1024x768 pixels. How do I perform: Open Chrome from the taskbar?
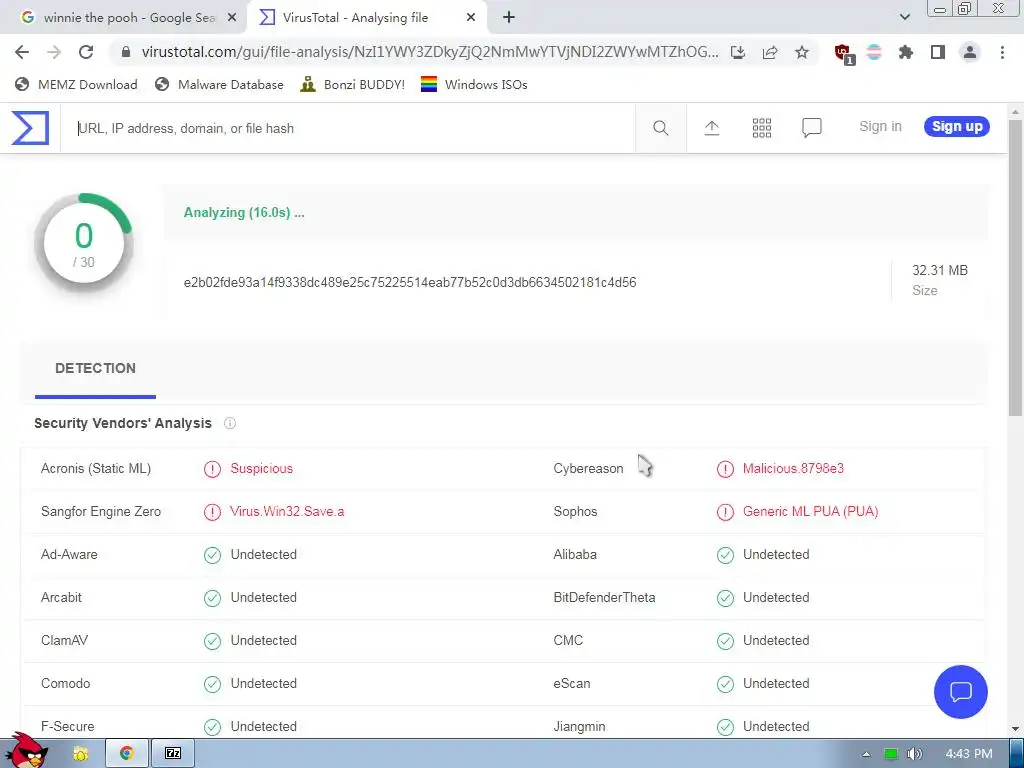[x=127, y=754]
